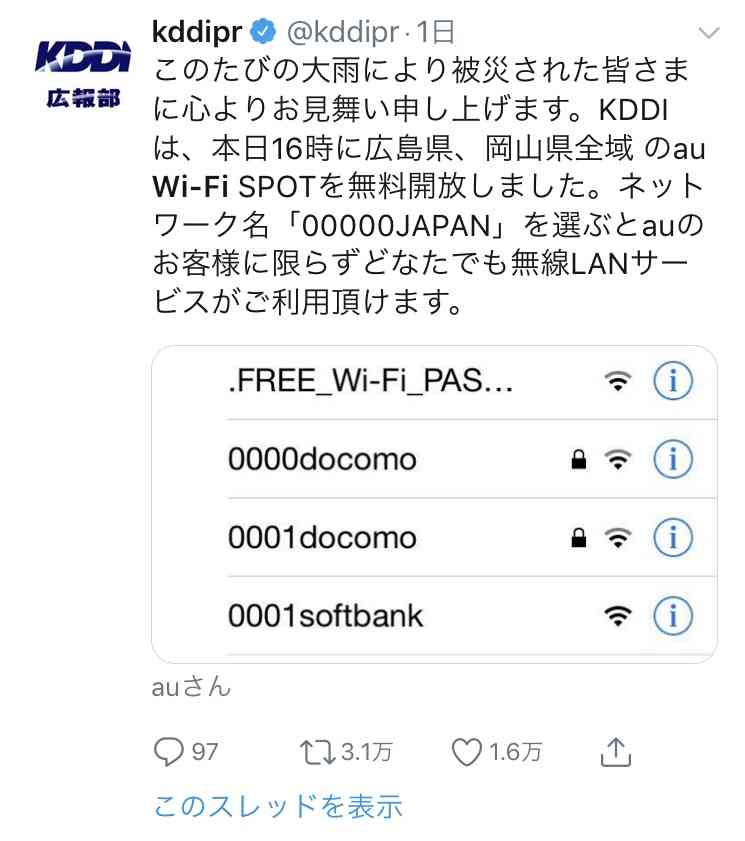Open the KDDI 広報部 profile avatar
Image resolution: width=745 pixels, height=841 pixels.
83,72
